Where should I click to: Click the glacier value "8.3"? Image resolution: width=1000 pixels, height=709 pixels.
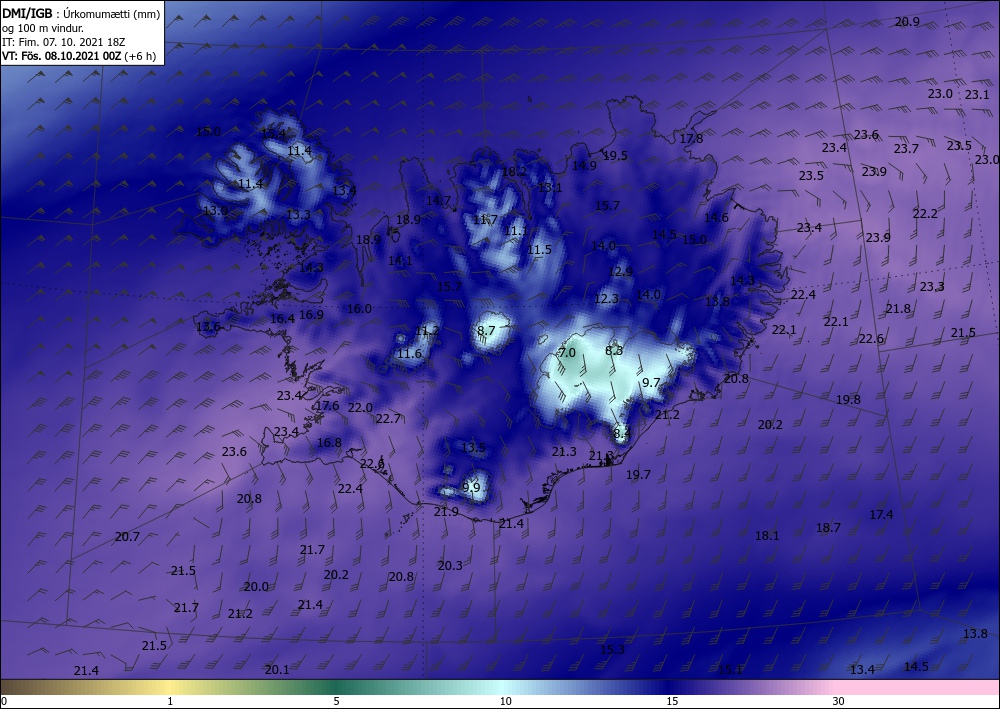pos(614,351)
